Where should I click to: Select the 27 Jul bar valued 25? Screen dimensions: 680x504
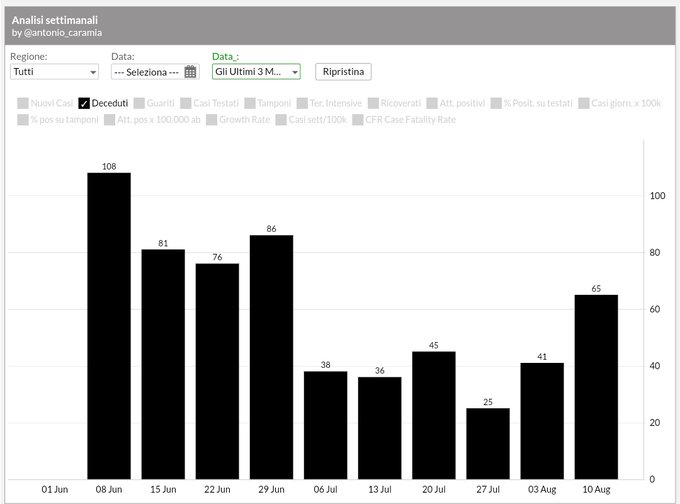click(x=488, y=444)
